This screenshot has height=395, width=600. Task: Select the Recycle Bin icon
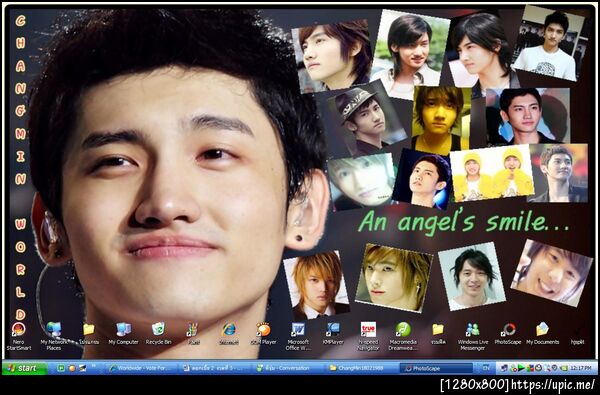pyautogui.click(x=158, y=334)
